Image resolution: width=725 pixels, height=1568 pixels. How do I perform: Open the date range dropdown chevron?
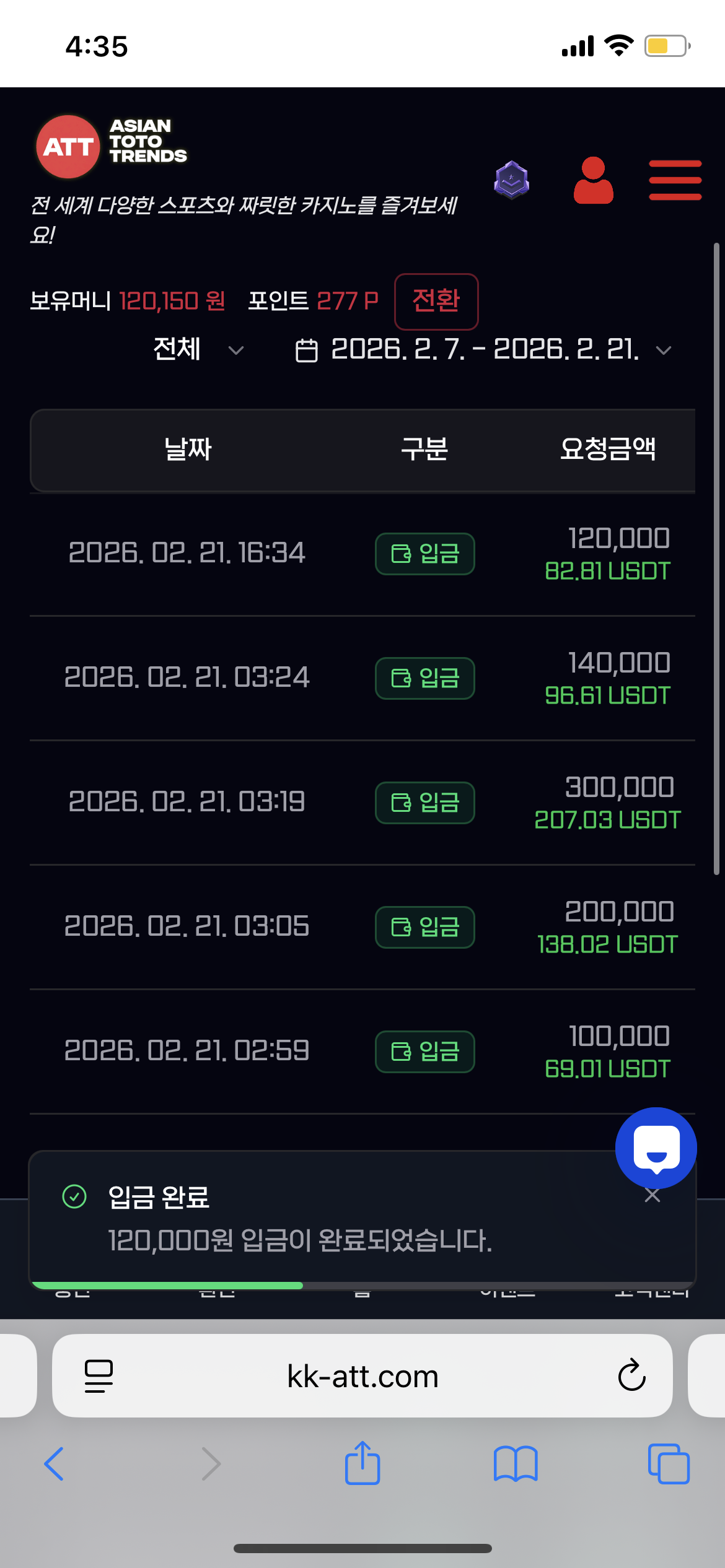coord(664,351)
